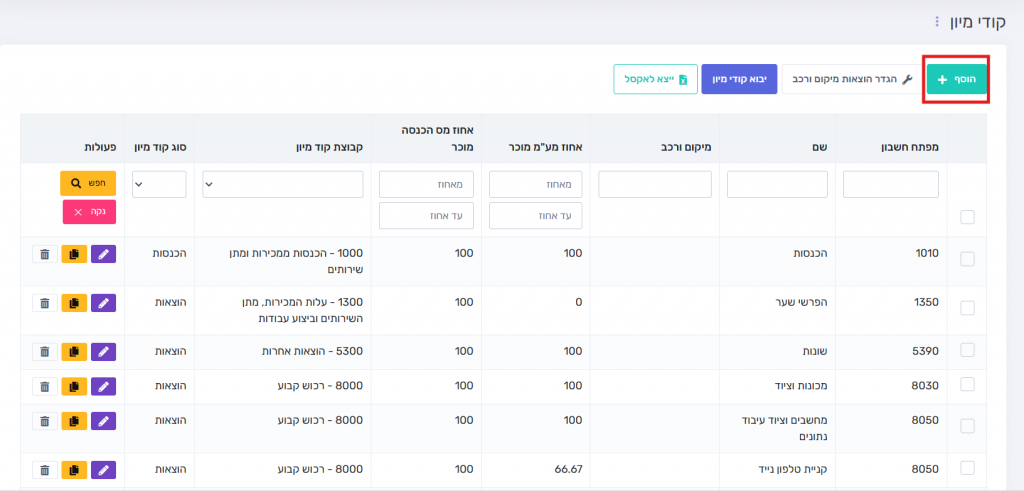Select the checkbox for row 5390 שונות
Viewport: 1024px width, 491px height.
[967, 350]
